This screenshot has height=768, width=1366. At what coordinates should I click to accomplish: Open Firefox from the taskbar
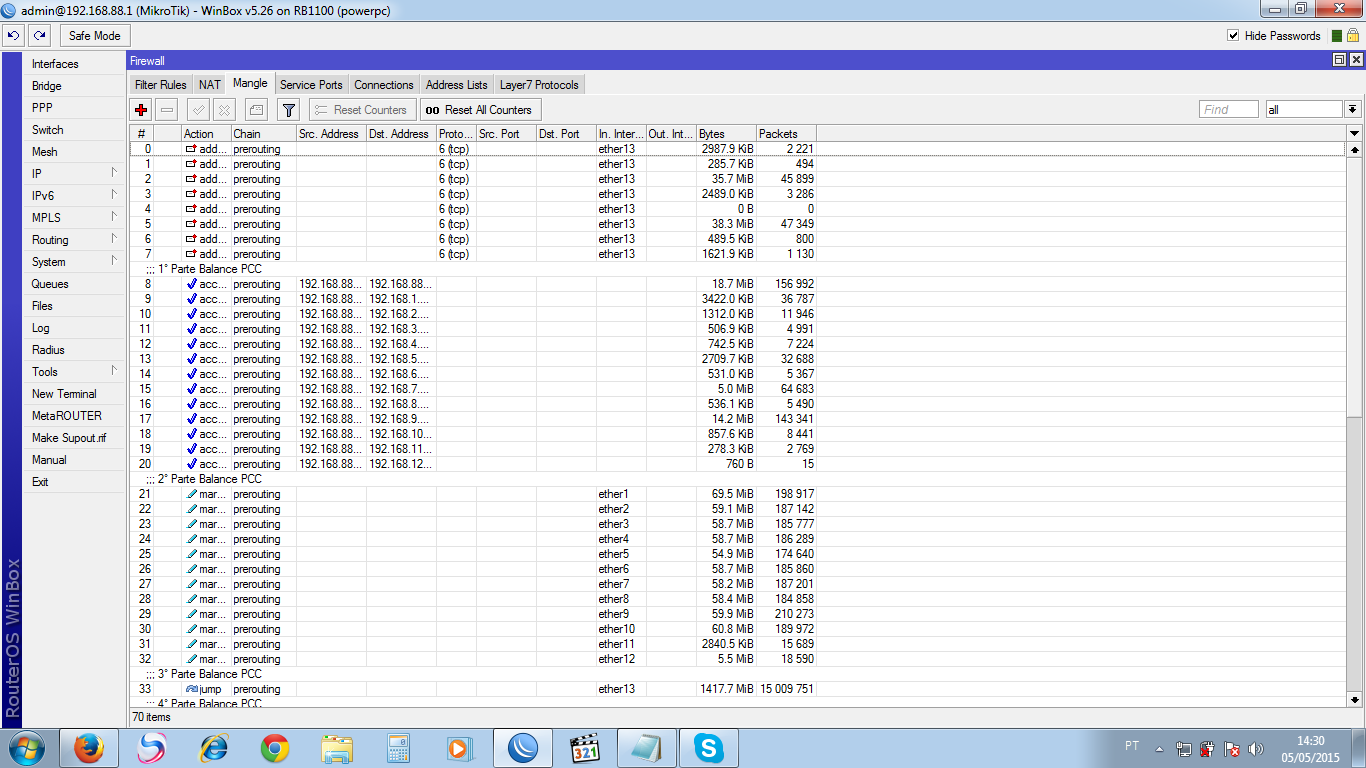[x=89, y=748]
